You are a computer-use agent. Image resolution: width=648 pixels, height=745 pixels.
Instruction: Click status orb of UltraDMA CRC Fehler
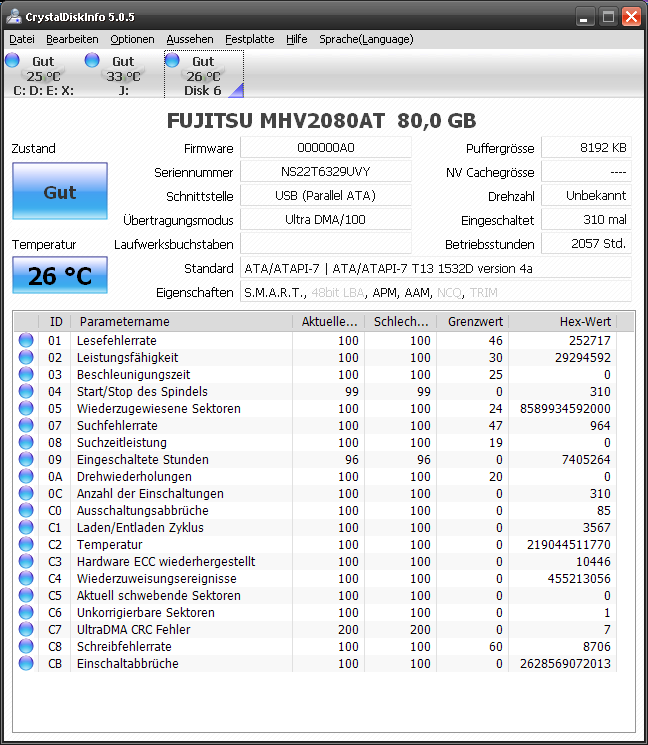pos(26,629)
